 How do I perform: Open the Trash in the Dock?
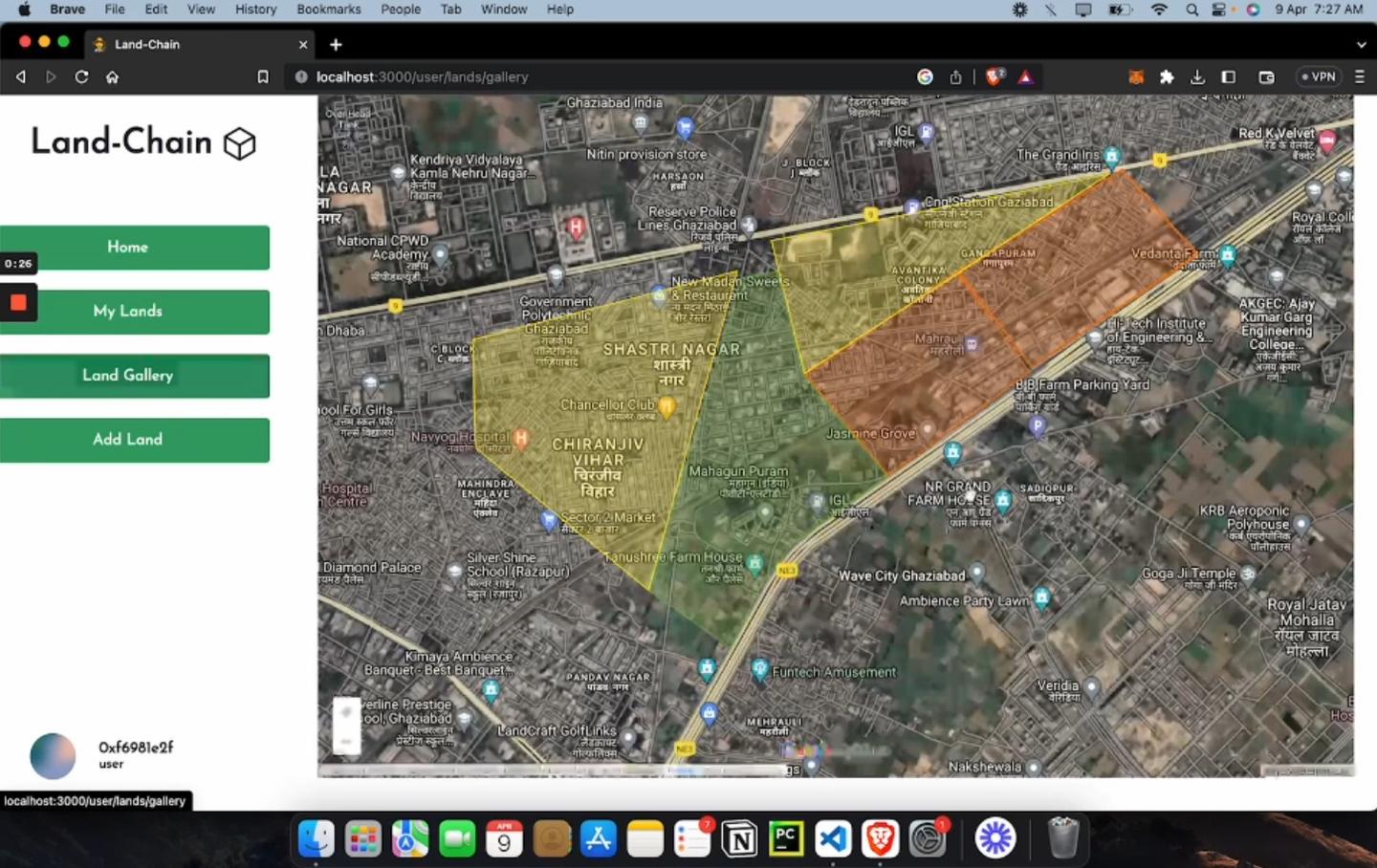(1062, 838)
